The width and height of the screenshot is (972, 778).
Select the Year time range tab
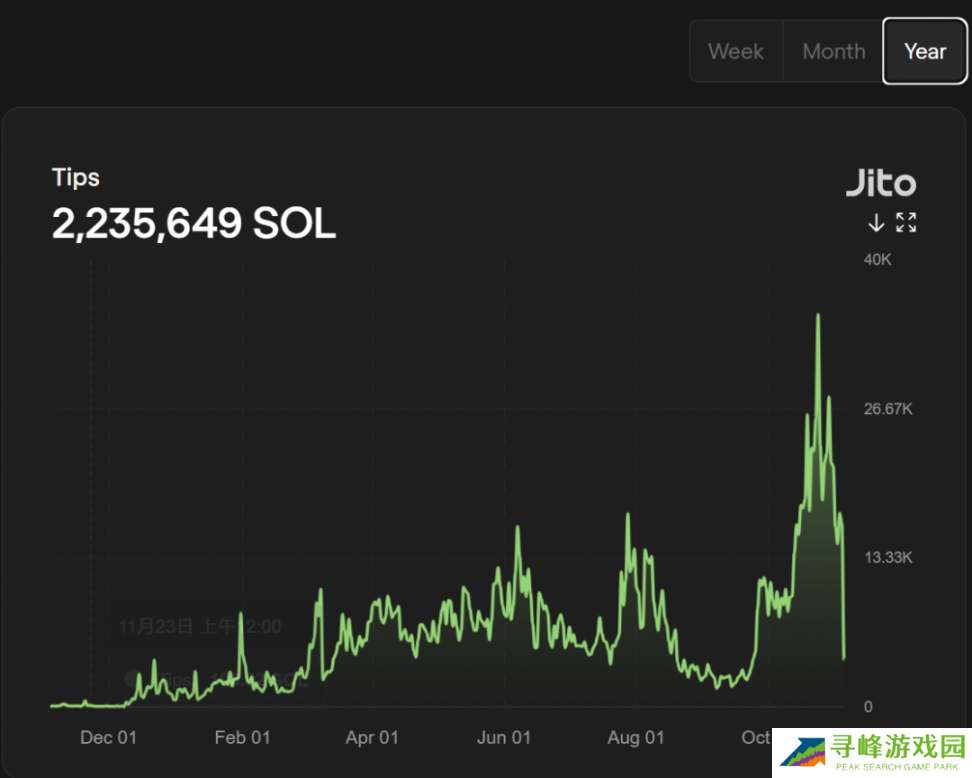pos(924,51)
